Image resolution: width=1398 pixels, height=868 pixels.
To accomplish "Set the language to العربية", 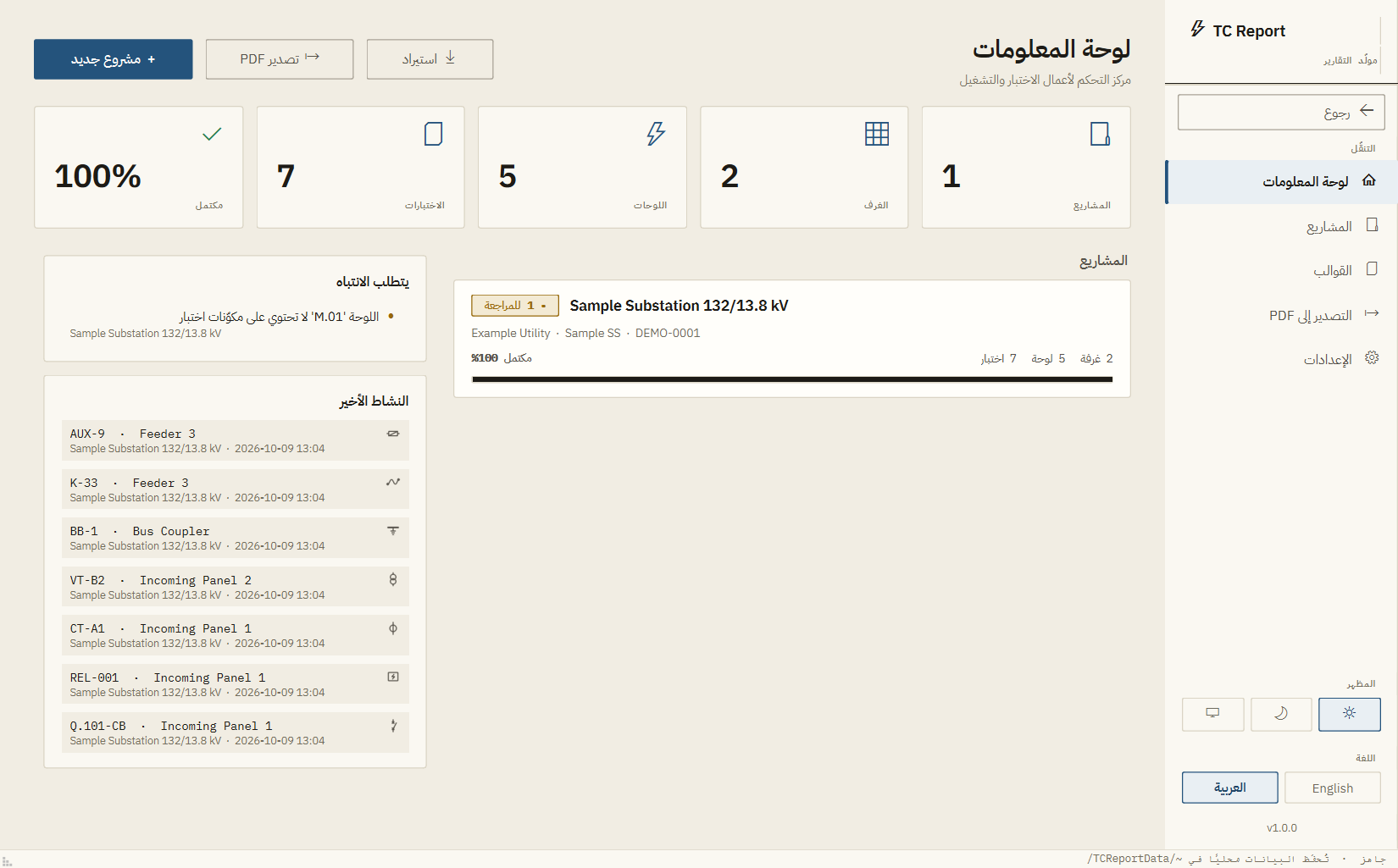I will 1230,788.
